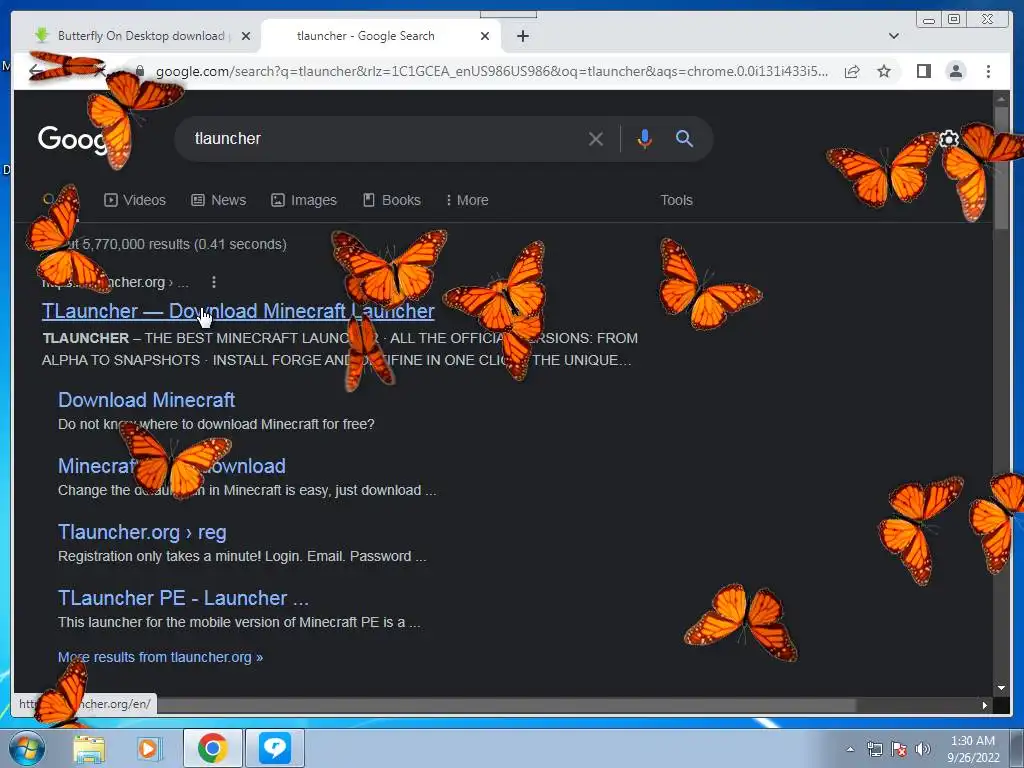Open Chrome profile avatar

(x=955, y=71)
